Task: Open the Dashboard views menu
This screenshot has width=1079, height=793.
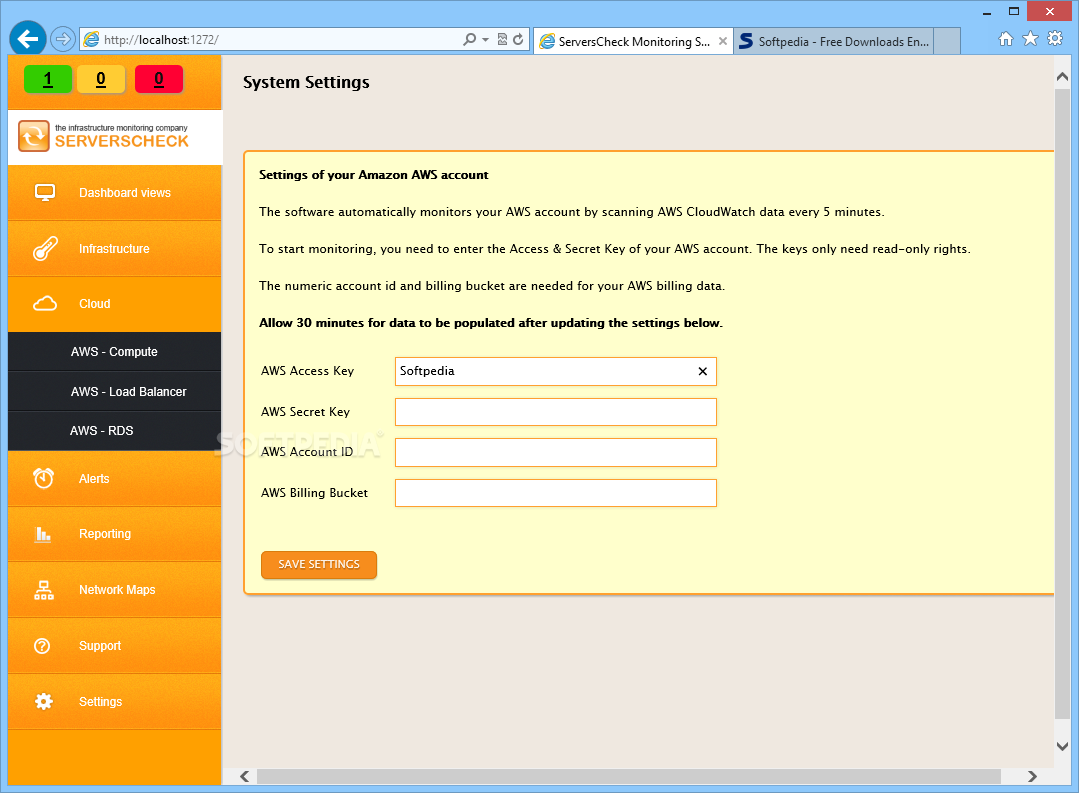Action: [114, 193]
